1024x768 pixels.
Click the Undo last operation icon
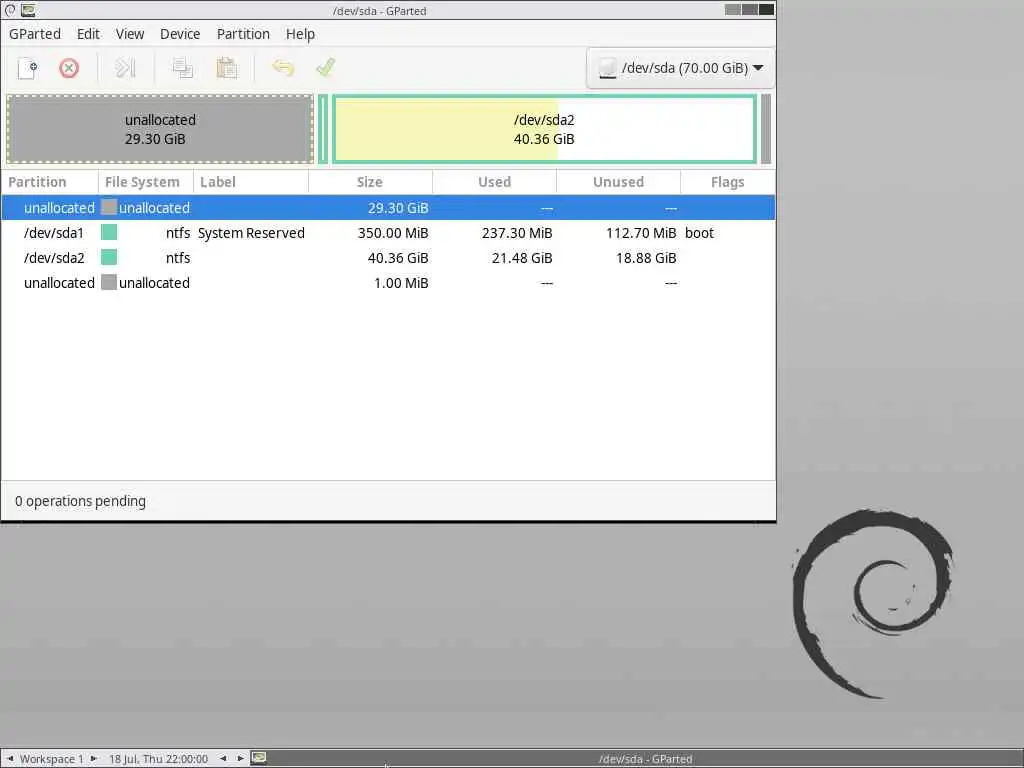click(x=283, y=68)
